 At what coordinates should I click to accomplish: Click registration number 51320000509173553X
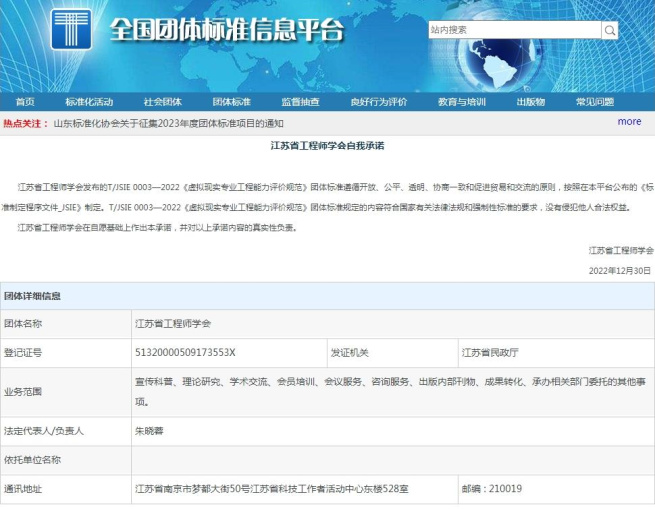tap(185, 352)
